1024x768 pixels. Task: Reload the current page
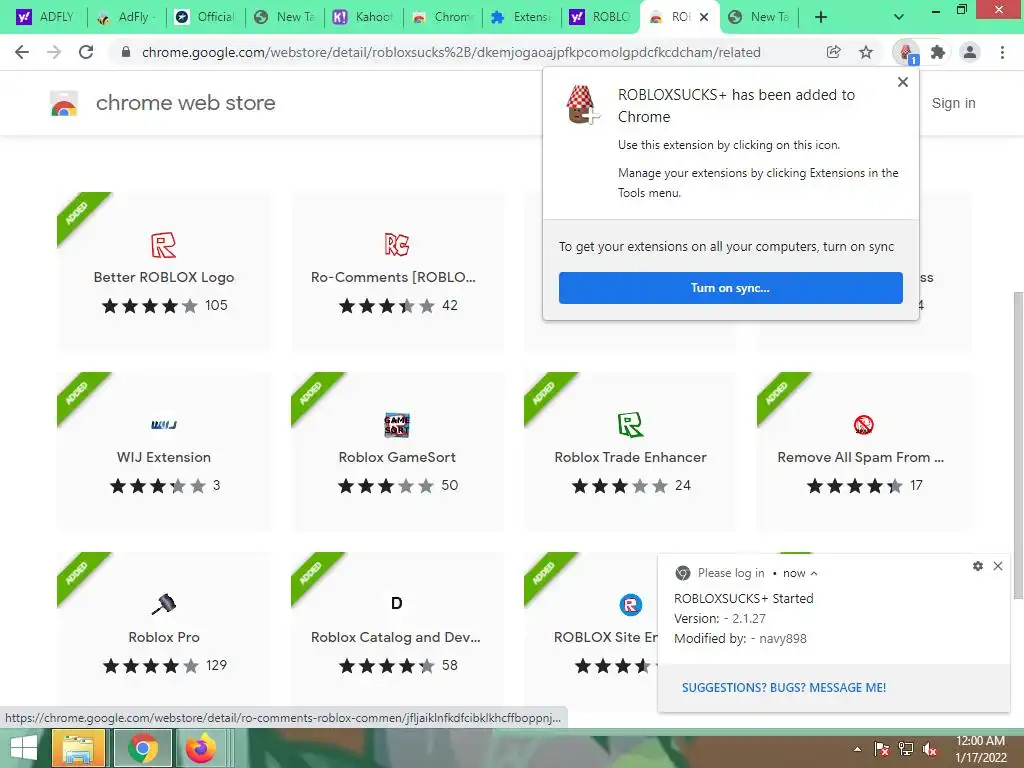pos(86,52)
